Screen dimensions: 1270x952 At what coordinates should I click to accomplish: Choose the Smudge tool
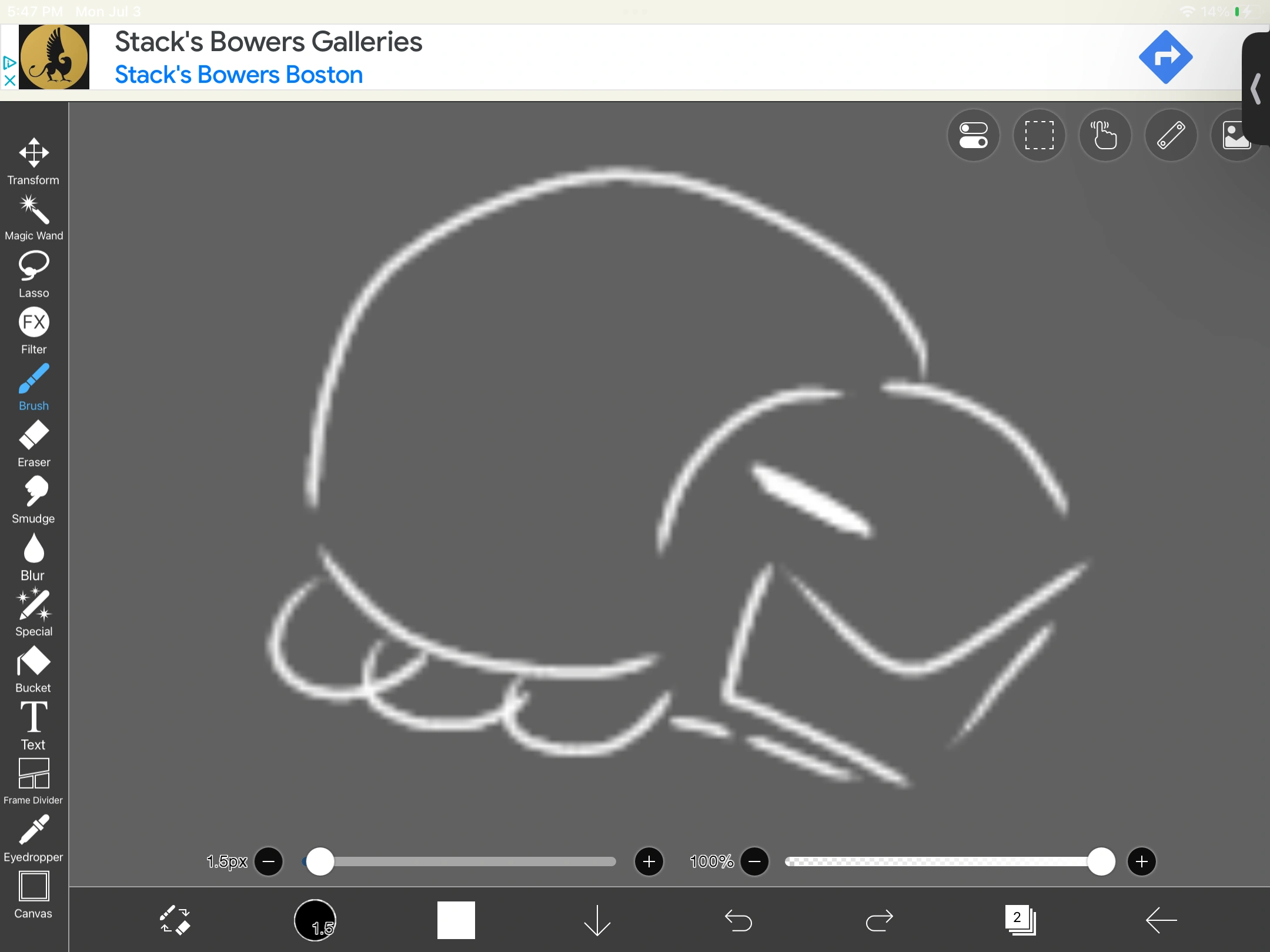[34, 500]
